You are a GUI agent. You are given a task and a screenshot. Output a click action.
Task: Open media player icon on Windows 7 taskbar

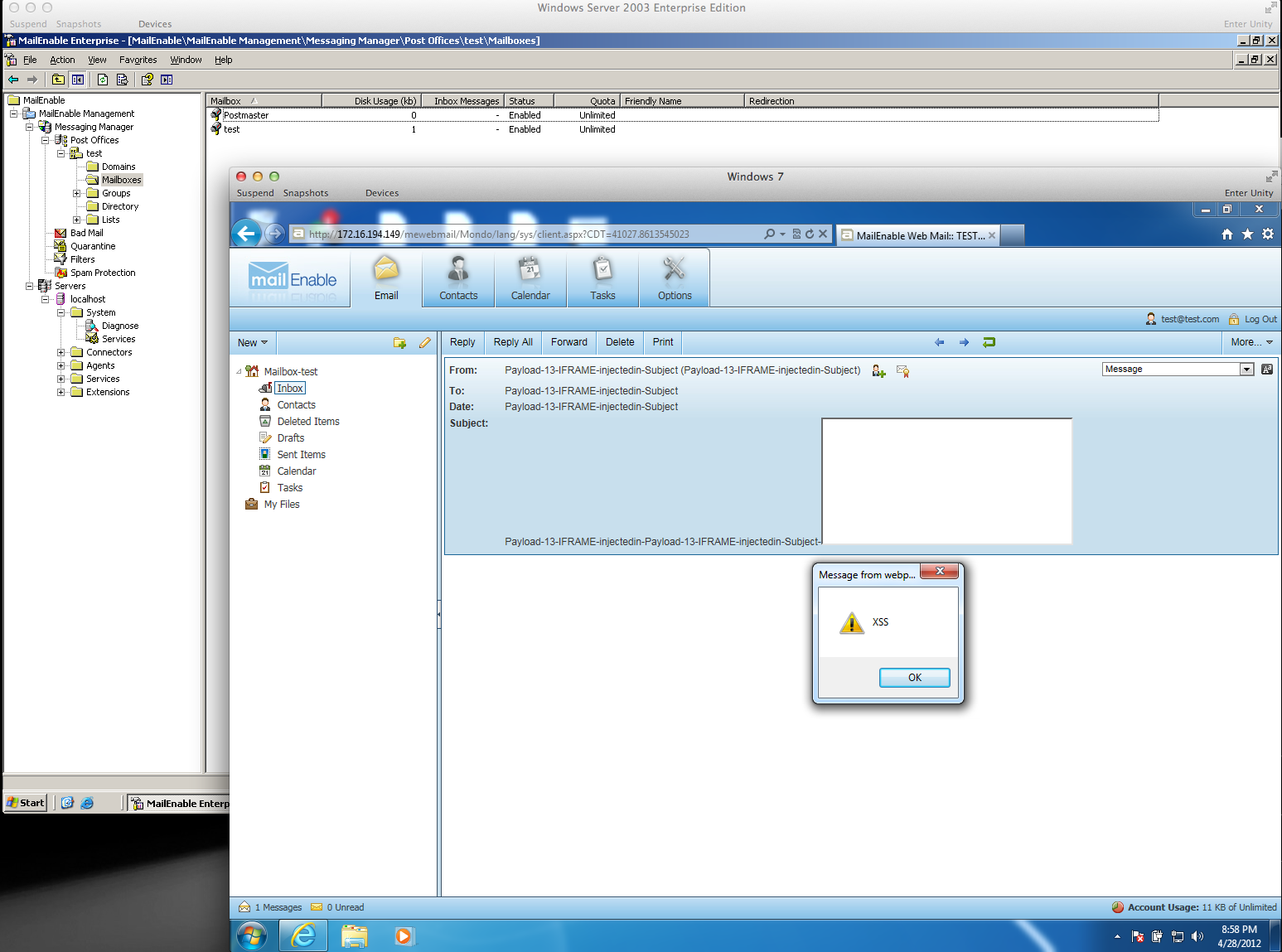pos(404,936)
